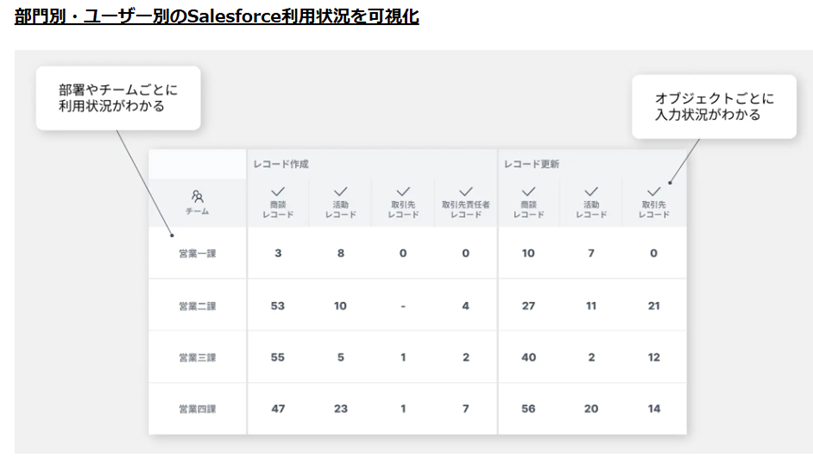Click value 27 in the 営業二課 row
The image size is (813, 459).
(528, 305)
